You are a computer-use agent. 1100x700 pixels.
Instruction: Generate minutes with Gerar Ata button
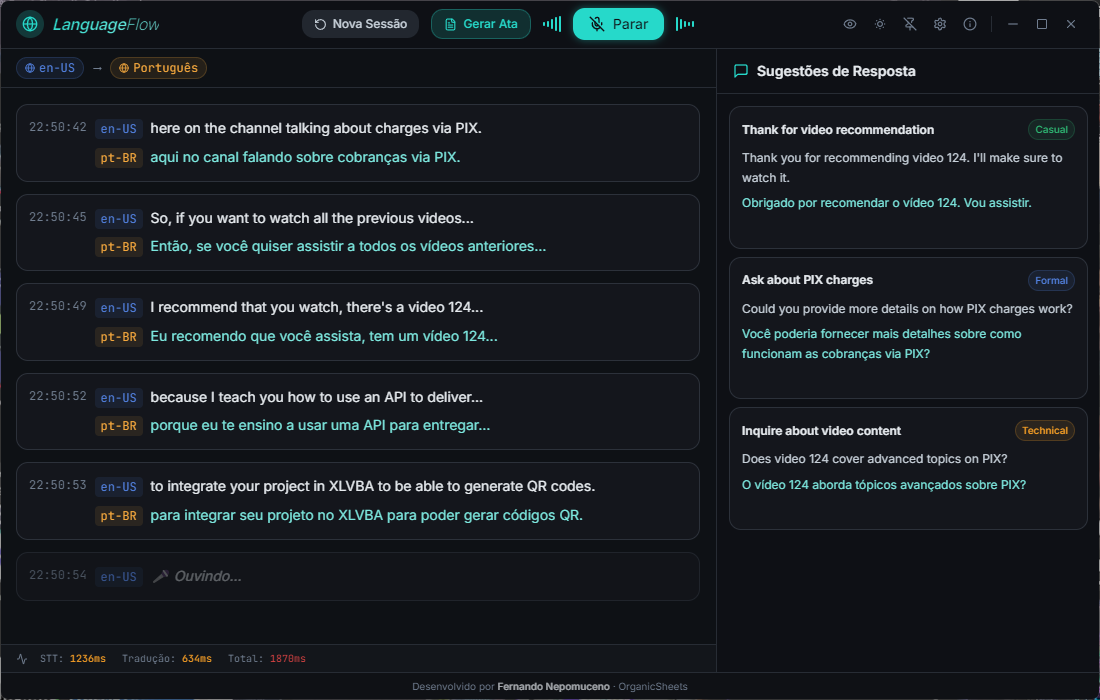[x=481, y=24]
